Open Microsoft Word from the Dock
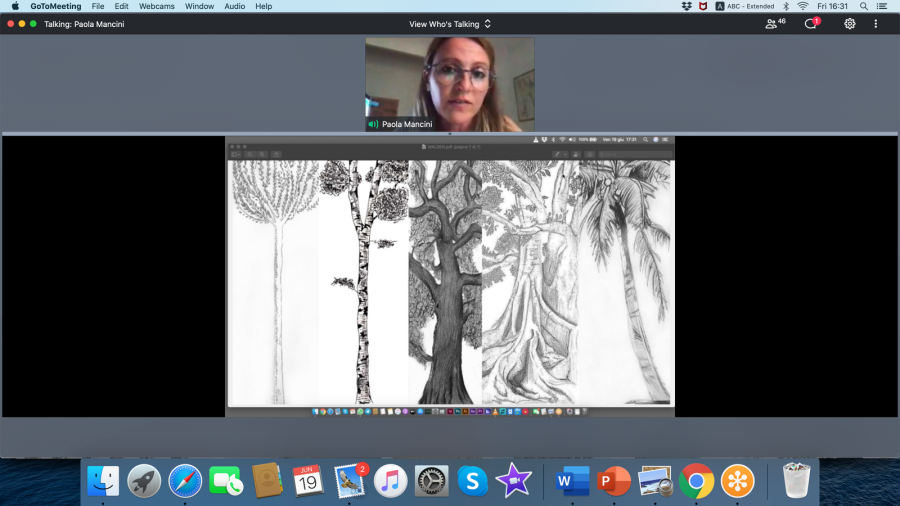900x506 pixels. (573, 481)
